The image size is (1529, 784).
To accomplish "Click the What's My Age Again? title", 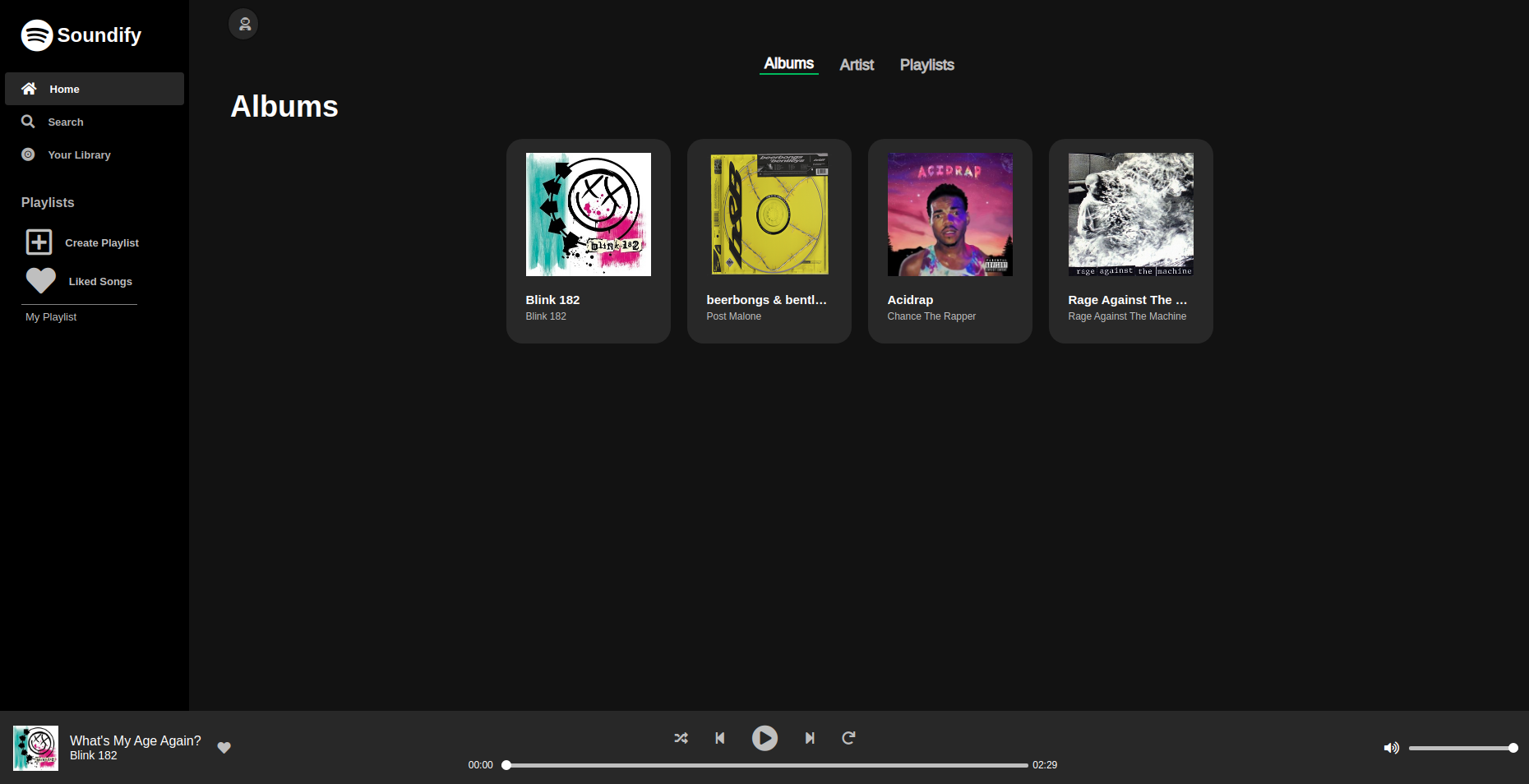I will (x=136, y=740).
